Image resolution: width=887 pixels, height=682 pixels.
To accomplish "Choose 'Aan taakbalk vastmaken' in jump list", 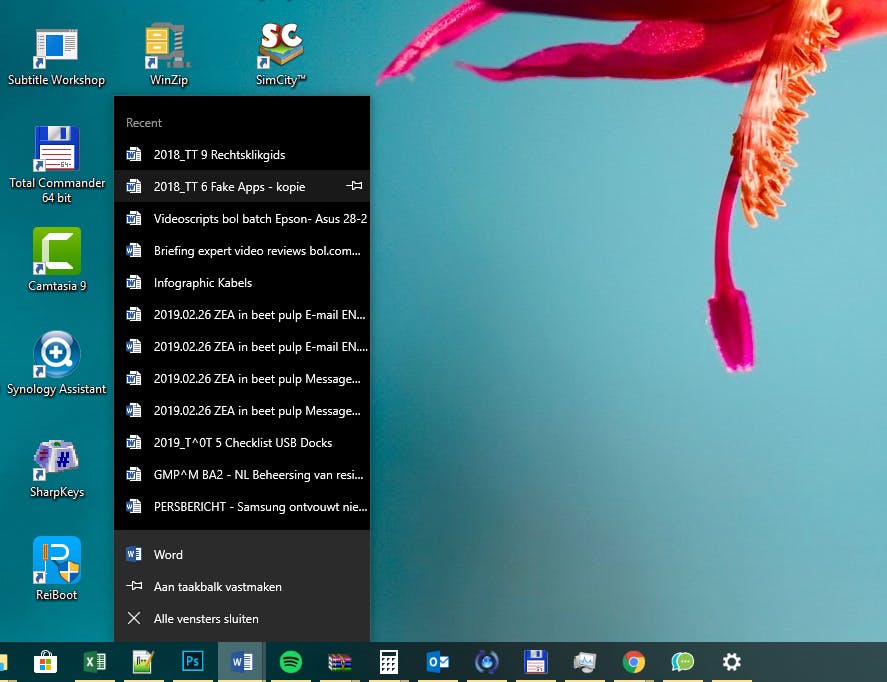I will click(217, 587).
